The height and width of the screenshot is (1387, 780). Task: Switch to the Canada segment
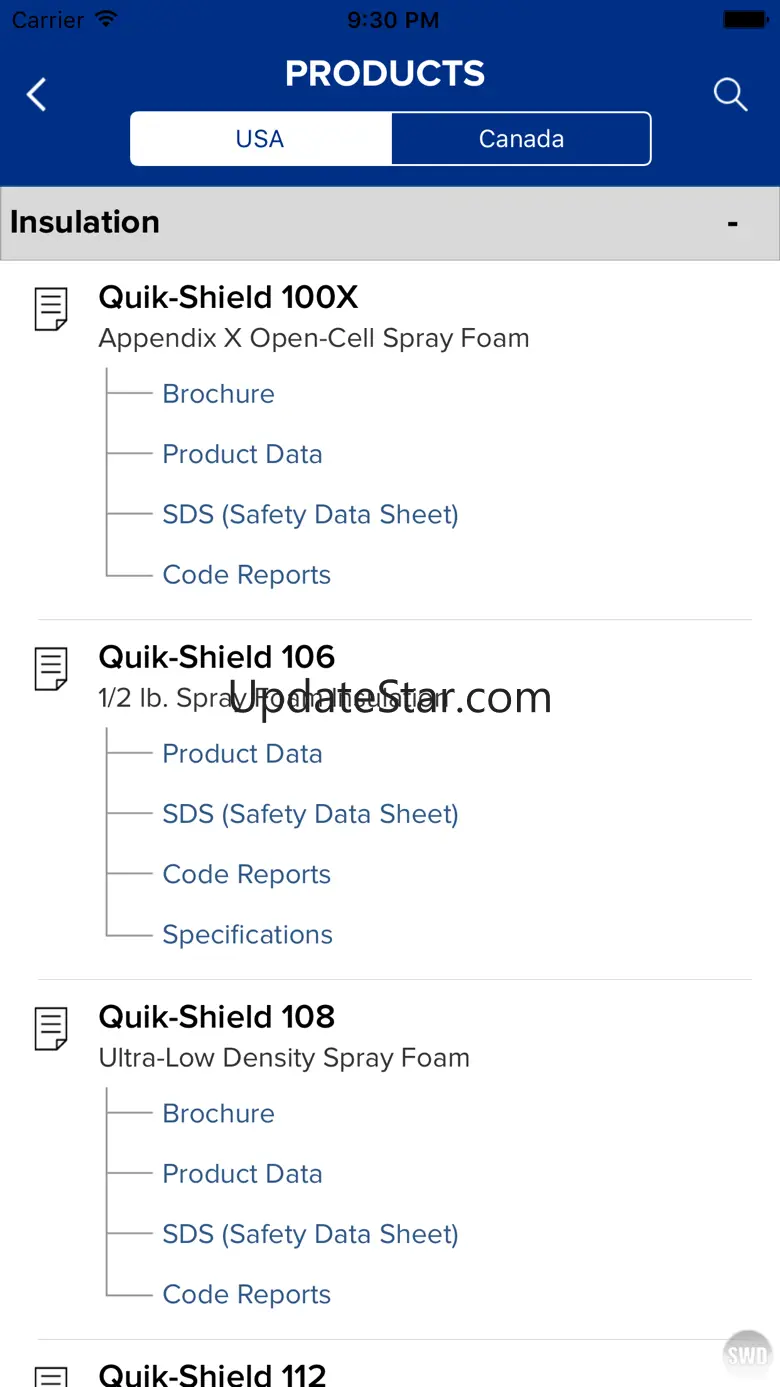click(521, 139)
